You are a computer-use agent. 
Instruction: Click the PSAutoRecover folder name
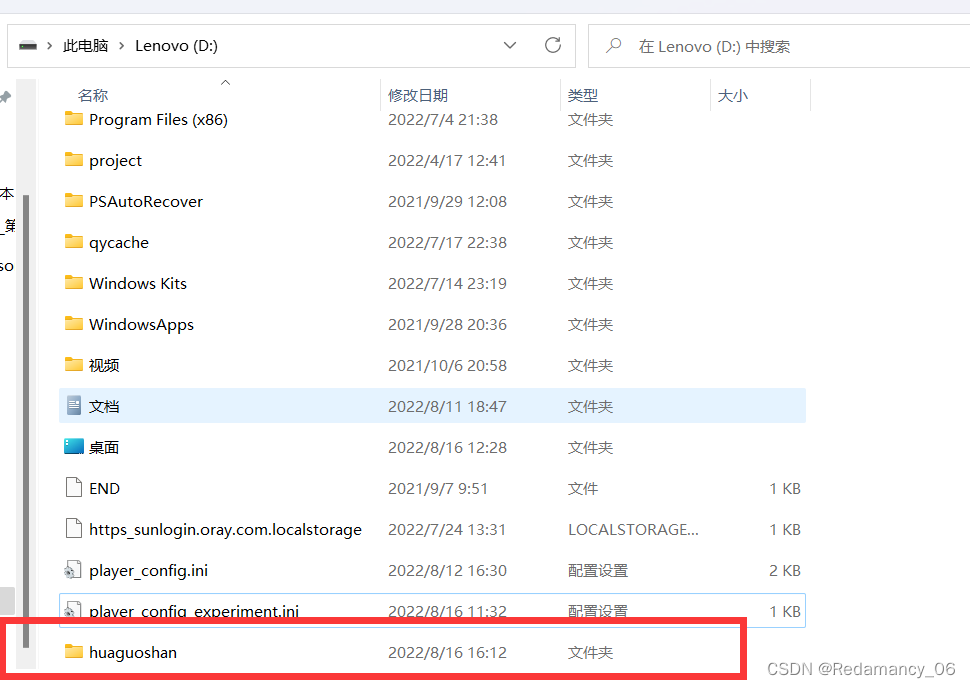coord(146,202)
